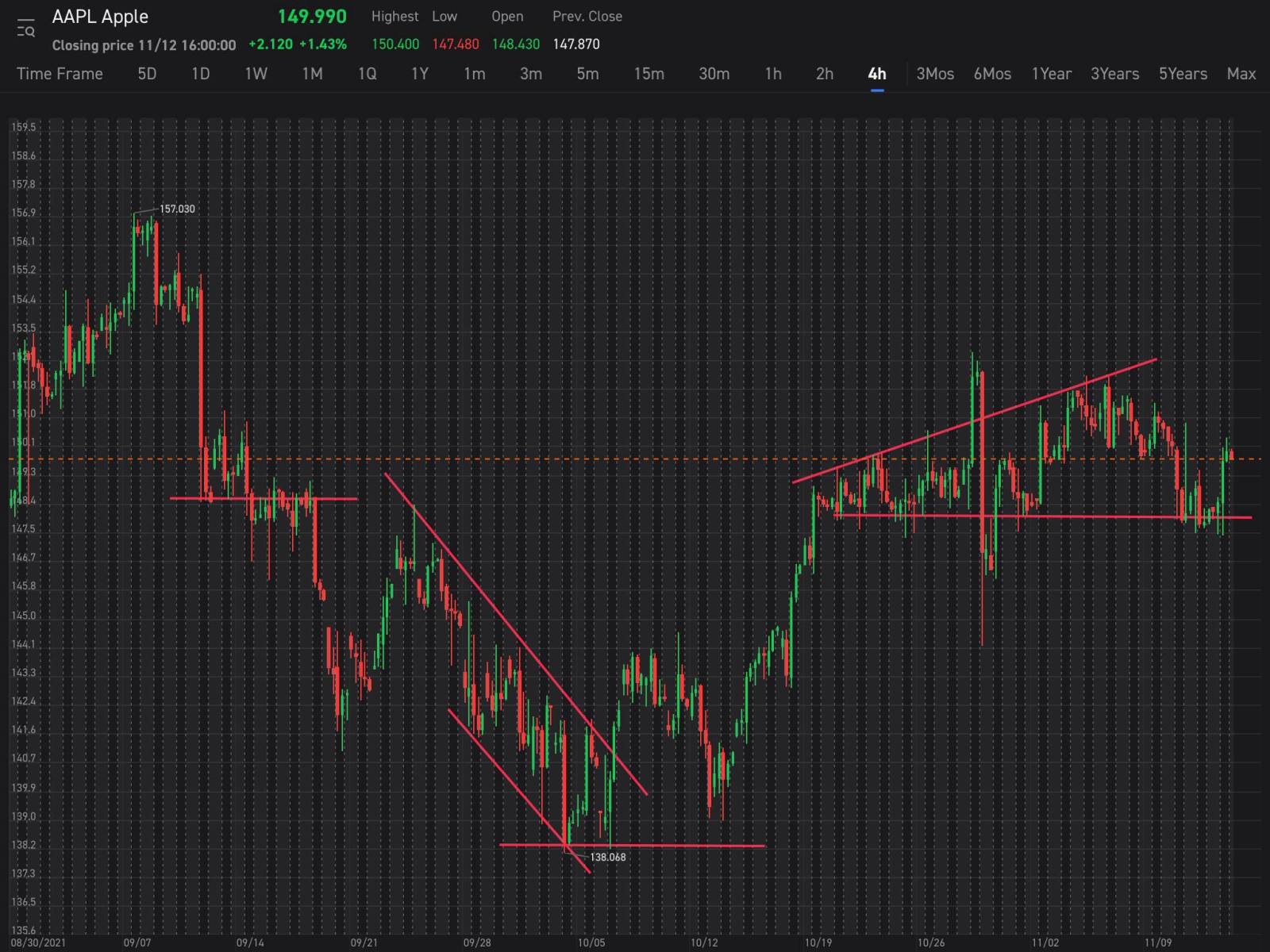Screen dimensions: 1270x952
Task: Select the 5D time frame
Action: pyautogui.click(x=147, y=74)
